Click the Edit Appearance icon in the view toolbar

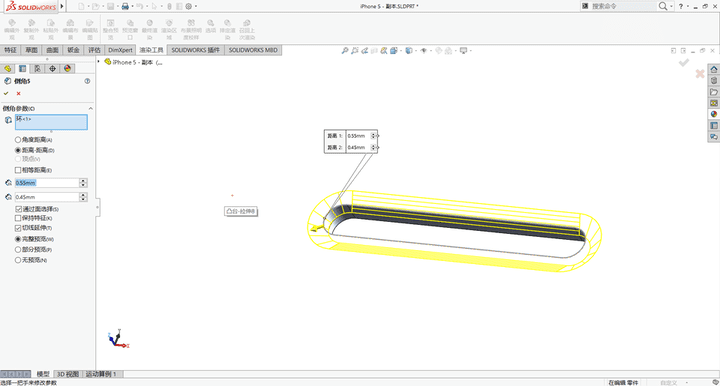click(439, 51)
